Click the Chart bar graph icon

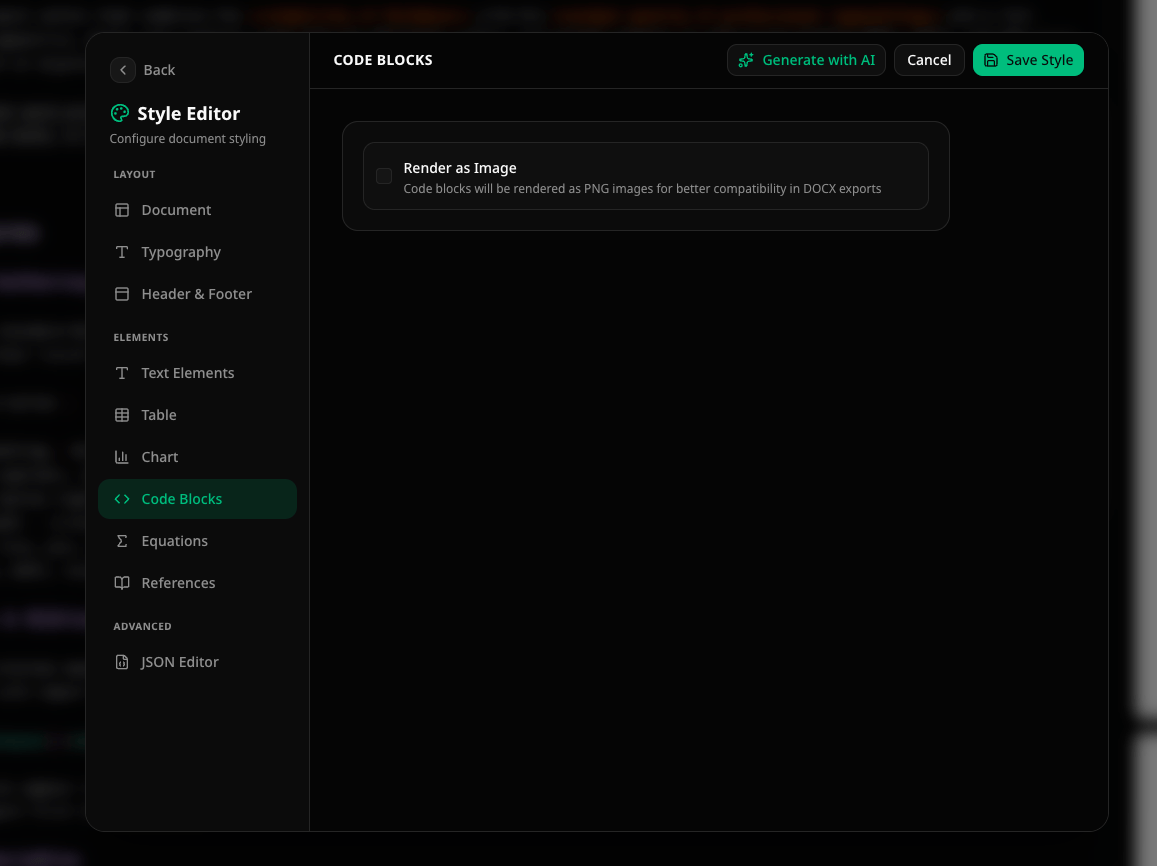[122, 457]
